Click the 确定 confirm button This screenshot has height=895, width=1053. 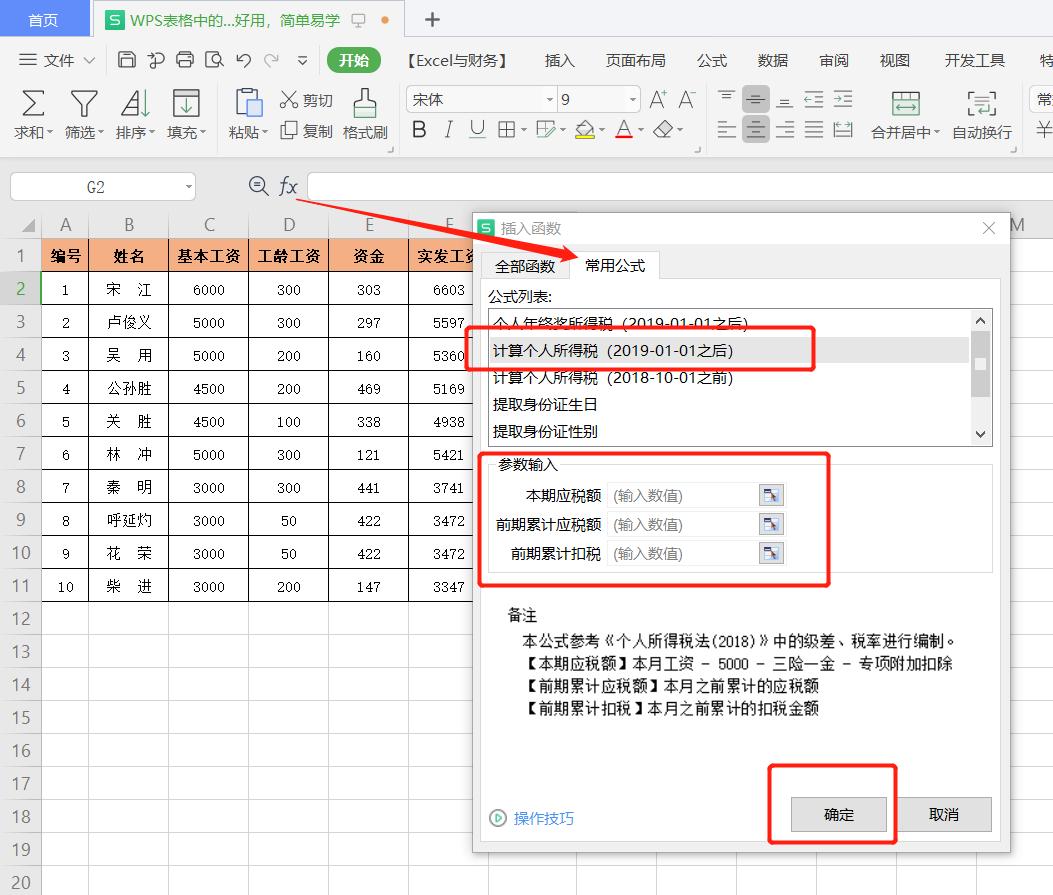pos(838,814)
